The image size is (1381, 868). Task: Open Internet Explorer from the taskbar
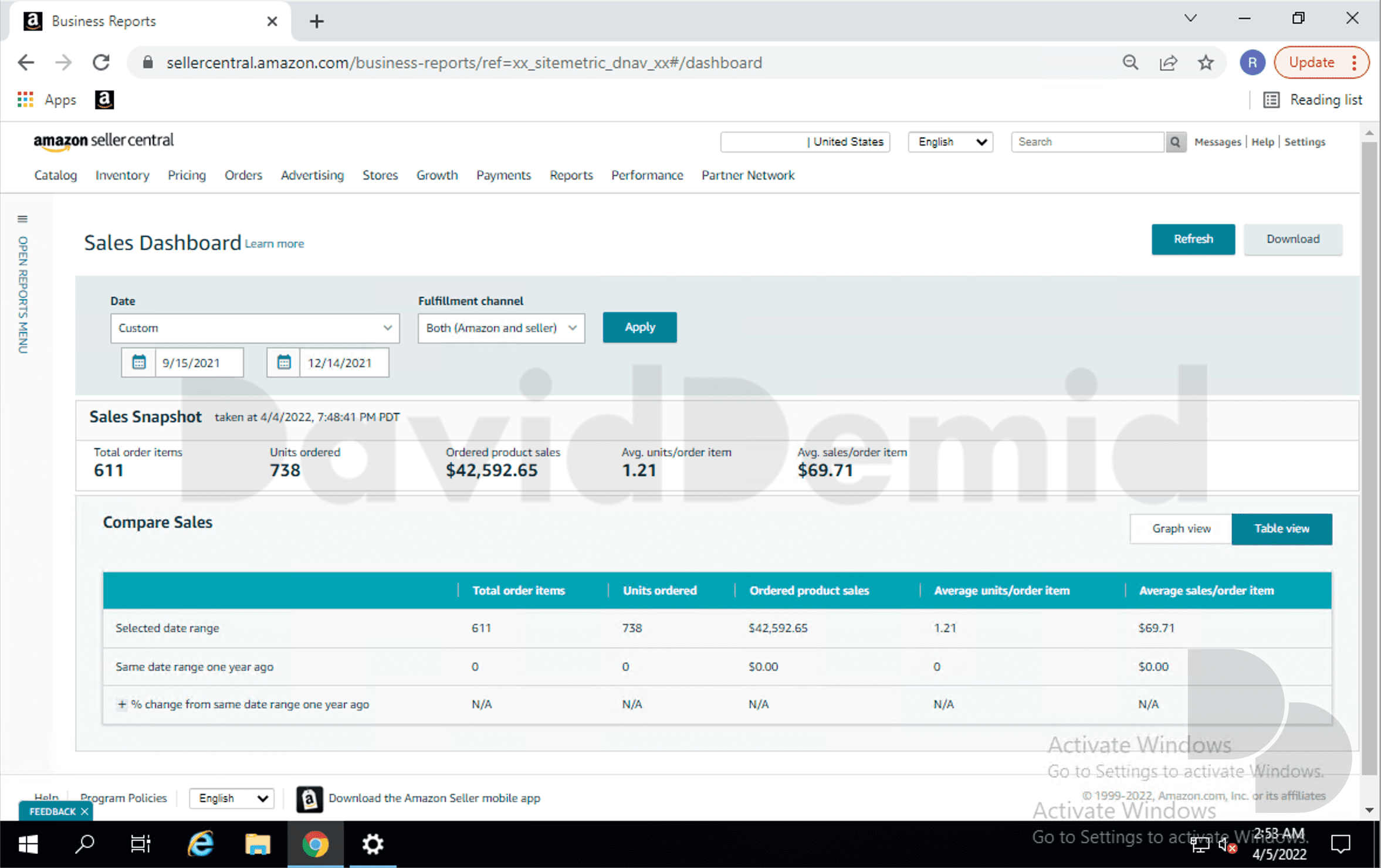(201, 845)
